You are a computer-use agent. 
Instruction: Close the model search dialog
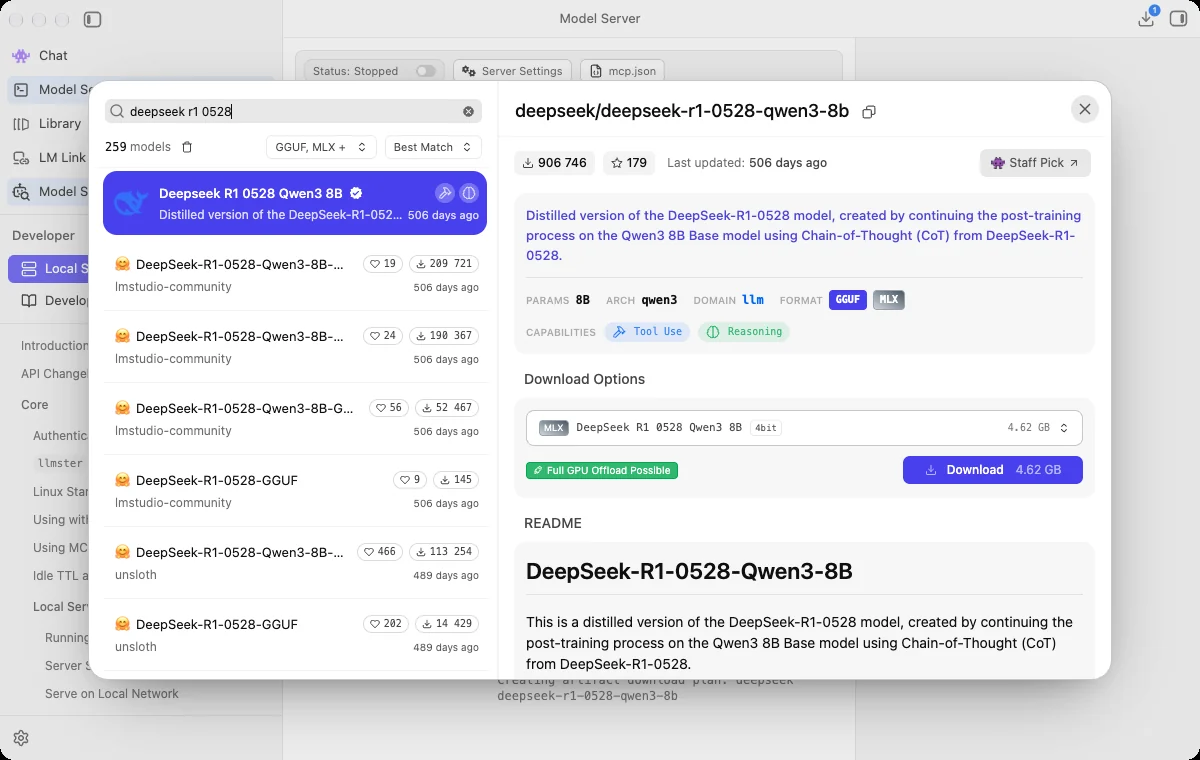pyautogui.click(x=1084, y=110)
